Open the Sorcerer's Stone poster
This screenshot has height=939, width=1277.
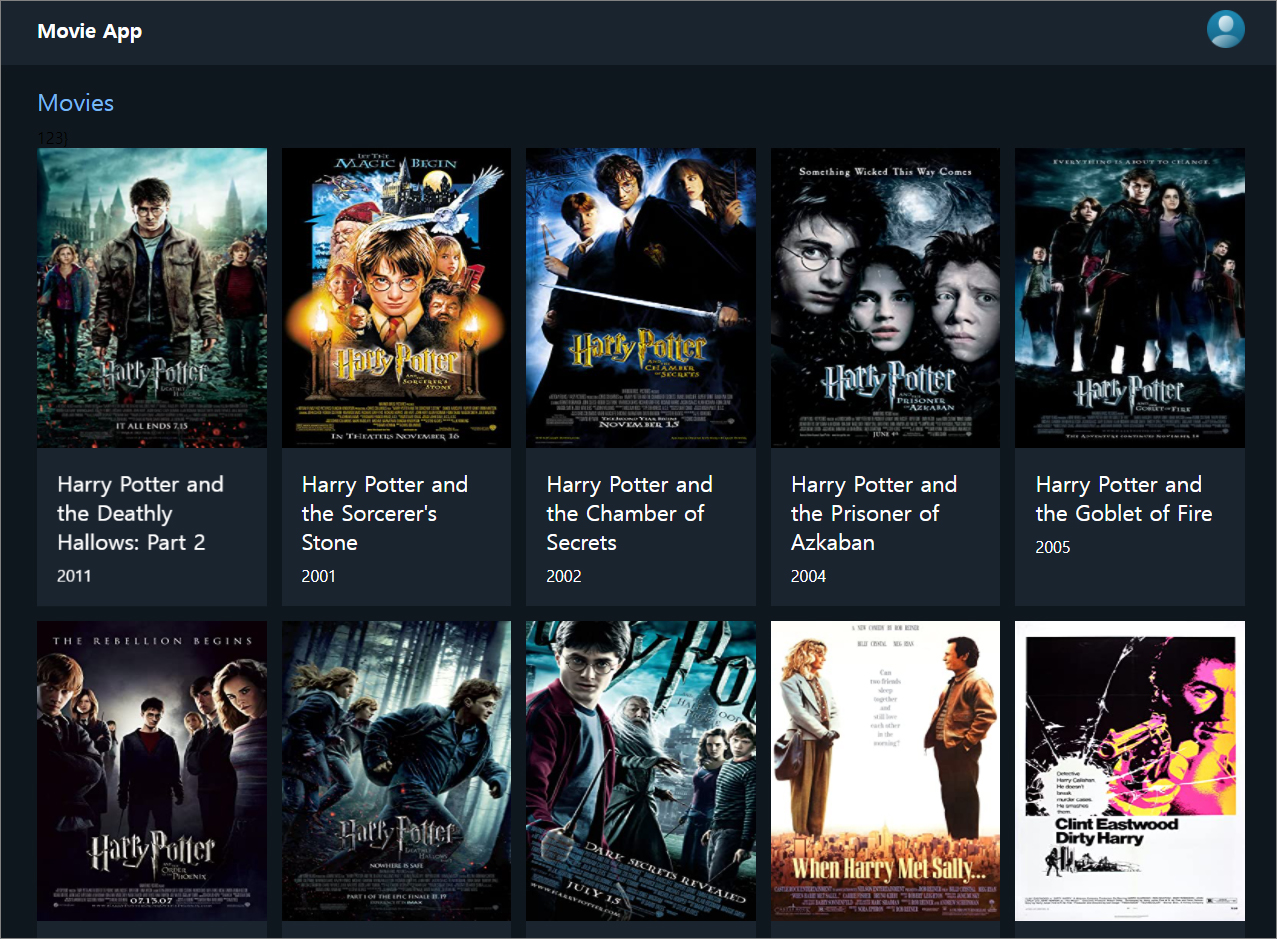pos(396,298)
